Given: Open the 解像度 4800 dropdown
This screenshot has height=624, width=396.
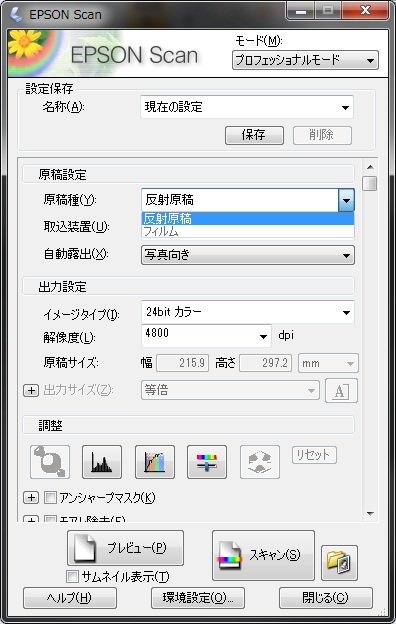Looking at the screenshot, I should 206,335.
